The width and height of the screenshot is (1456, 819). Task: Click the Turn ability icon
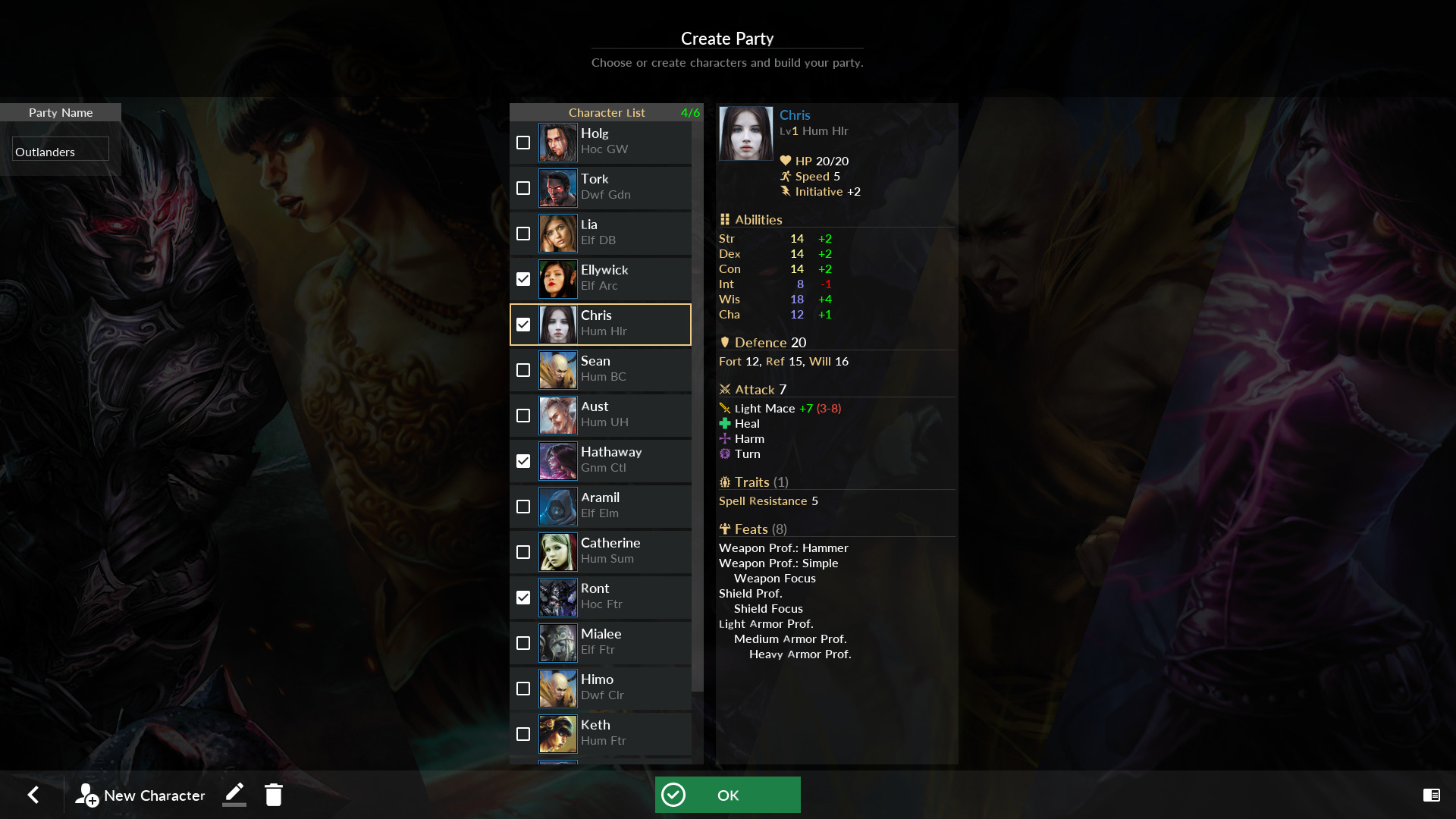point(725,454)
